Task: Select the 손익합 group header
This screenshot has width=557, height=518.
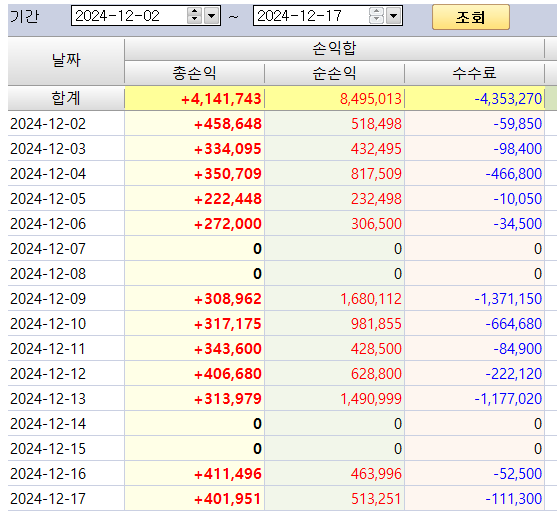Action: click(334, 49)
